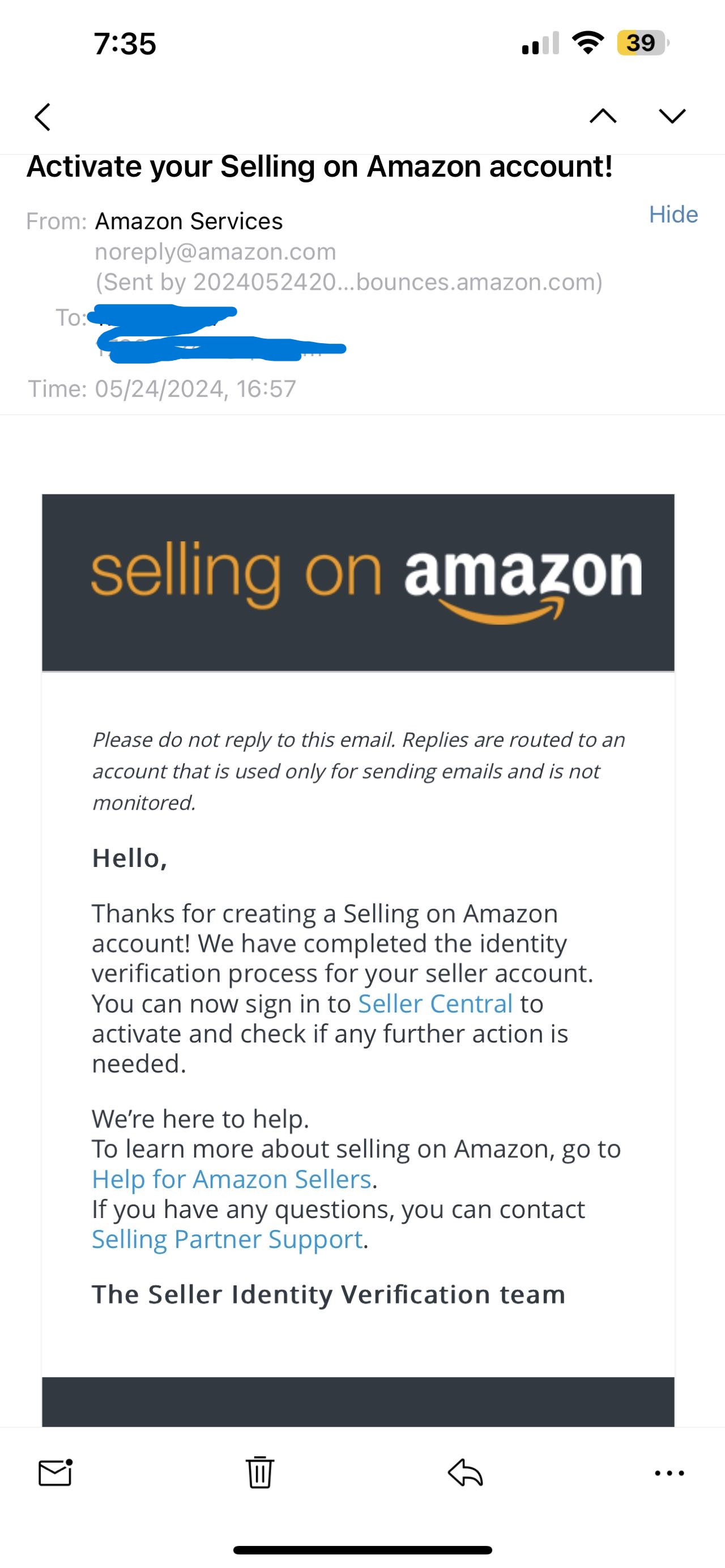Follow the Selling Partner Support link
The width and height of the screenshot is (725, 1568).
point(227,1238)
